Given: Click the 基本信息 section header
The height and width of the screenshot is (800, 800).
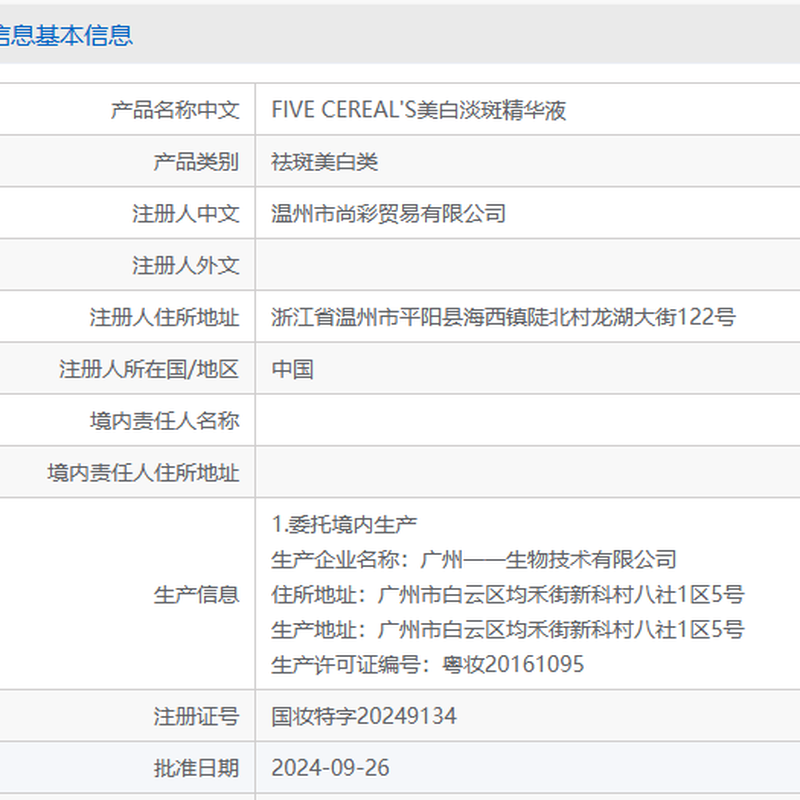Looking at the screenshot, I should click(66, 36).
